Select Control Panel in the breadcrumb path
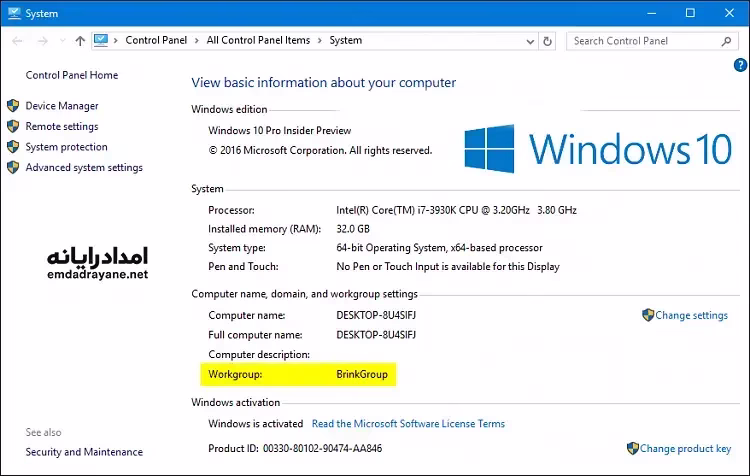Viewport: 750px width, 476px height. (x=157, y=41)
